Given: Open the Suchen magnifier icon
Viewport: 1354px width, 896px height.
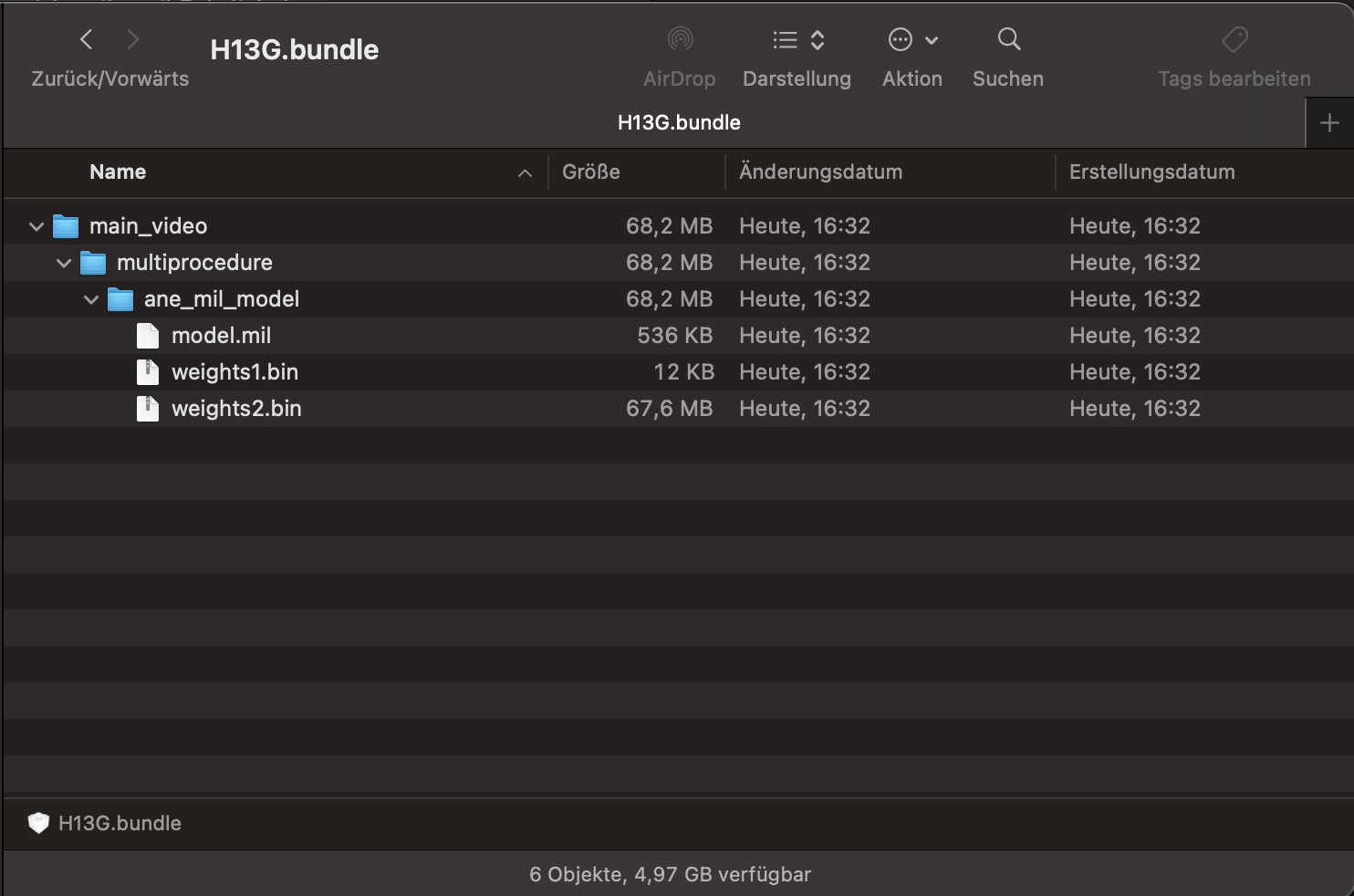Looking at the screenshot, I should point(1008,39).
